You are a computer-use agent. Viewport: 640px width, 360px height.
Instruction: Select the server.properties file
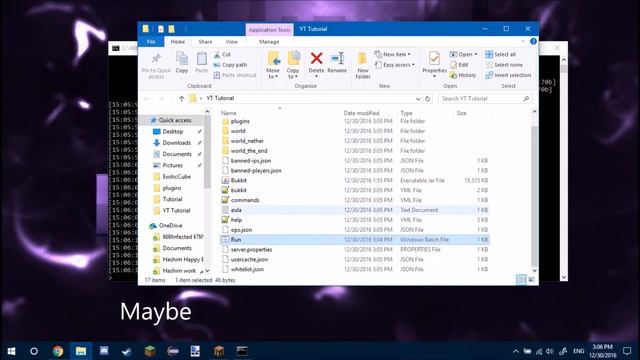coord(251,249)
